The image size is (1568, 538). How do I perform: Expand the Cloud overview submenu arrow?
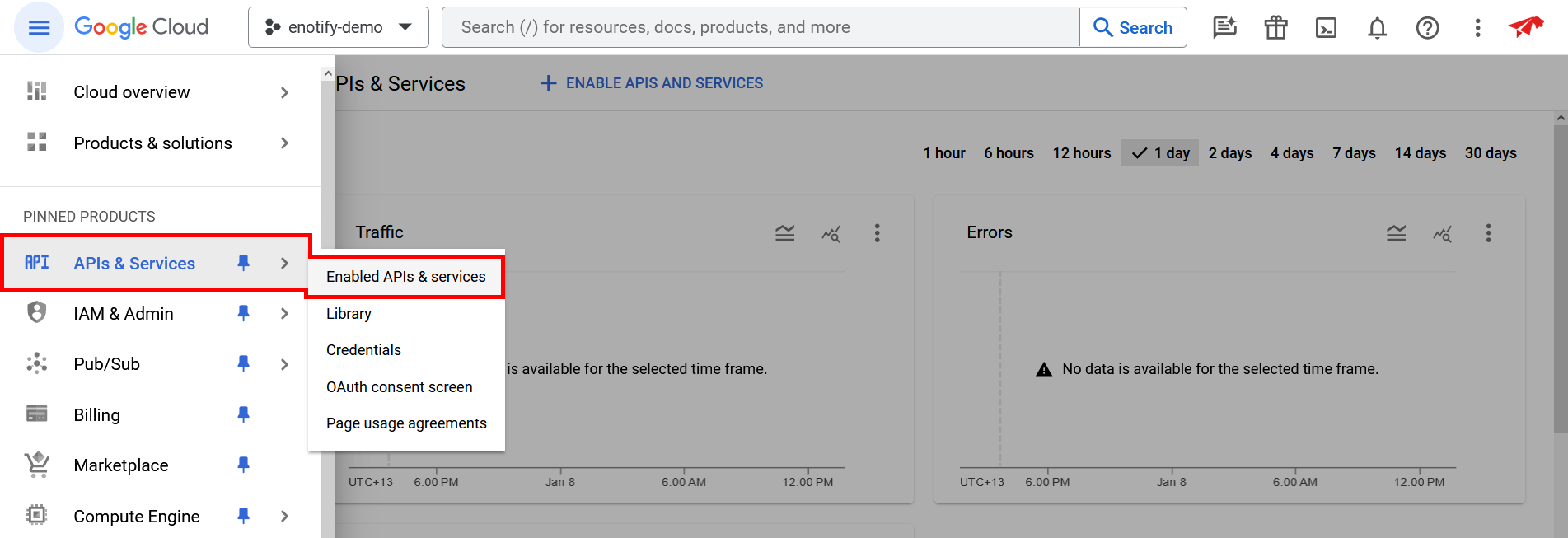pos(284,92)
